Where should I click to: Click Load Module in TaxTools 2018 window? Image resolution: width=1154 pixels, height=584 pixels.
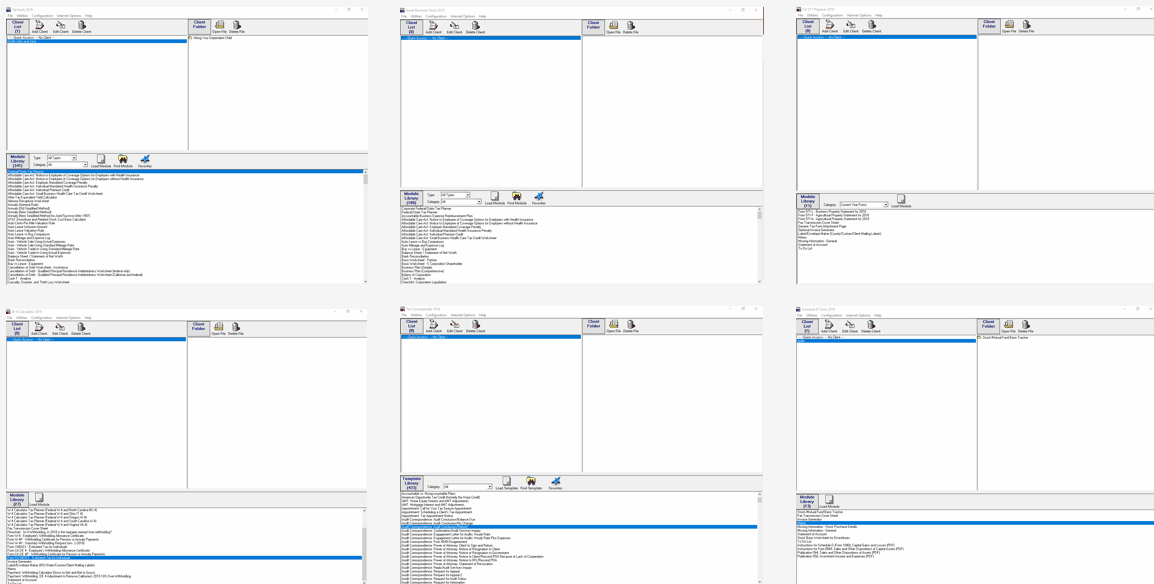[x=101, y=161]
